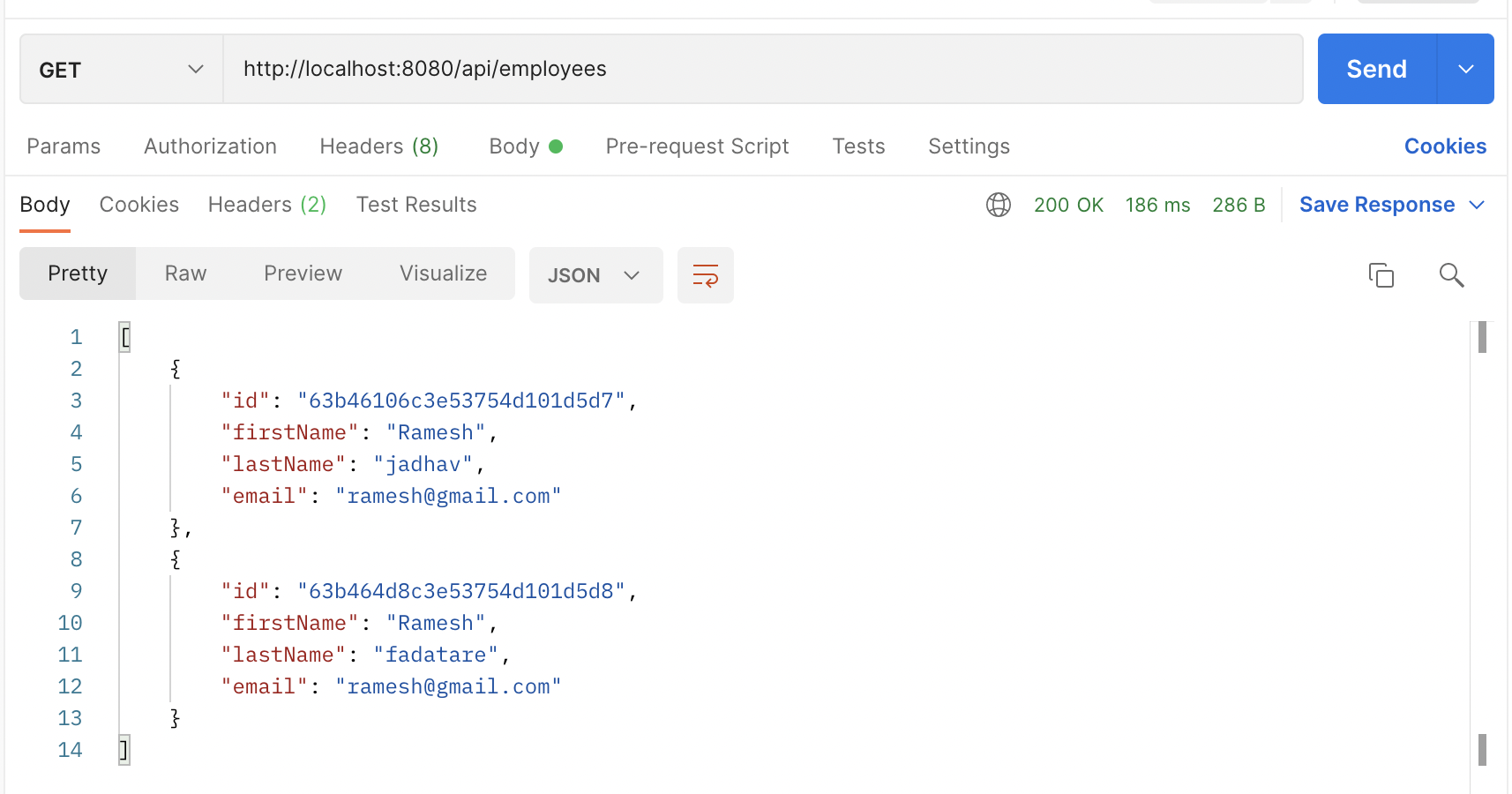This screenshot has height=794, width=1512.
Task: Open the Test Results response tab
Action: [x=416, y=205]
